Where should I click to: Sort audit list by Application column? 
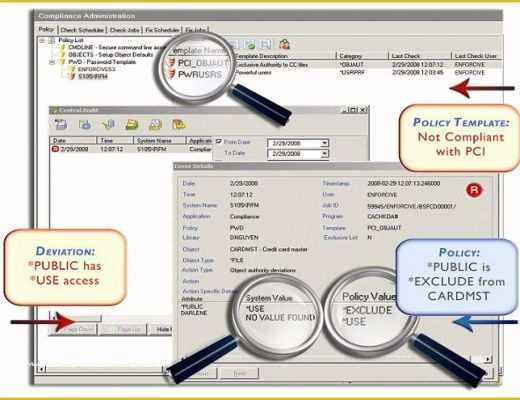click(199, 140)
